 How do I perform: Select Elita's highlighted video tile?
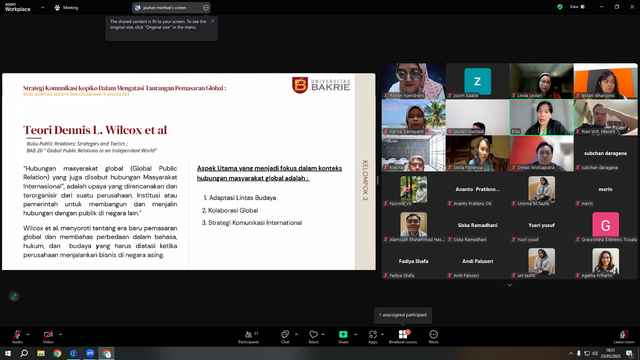[542, 118]
